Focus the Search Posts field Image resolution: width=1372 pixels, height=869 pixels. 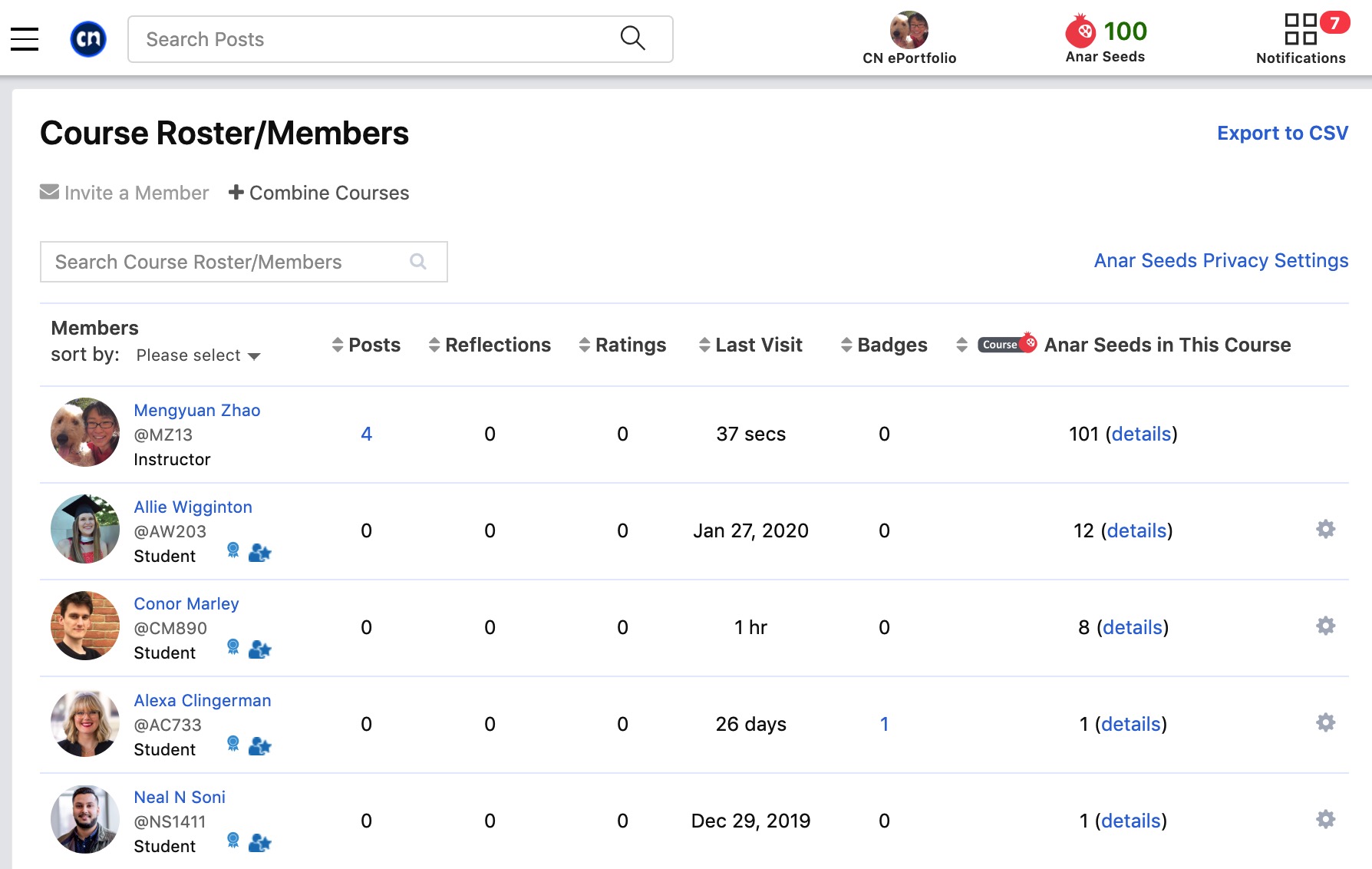click(401, 39)
